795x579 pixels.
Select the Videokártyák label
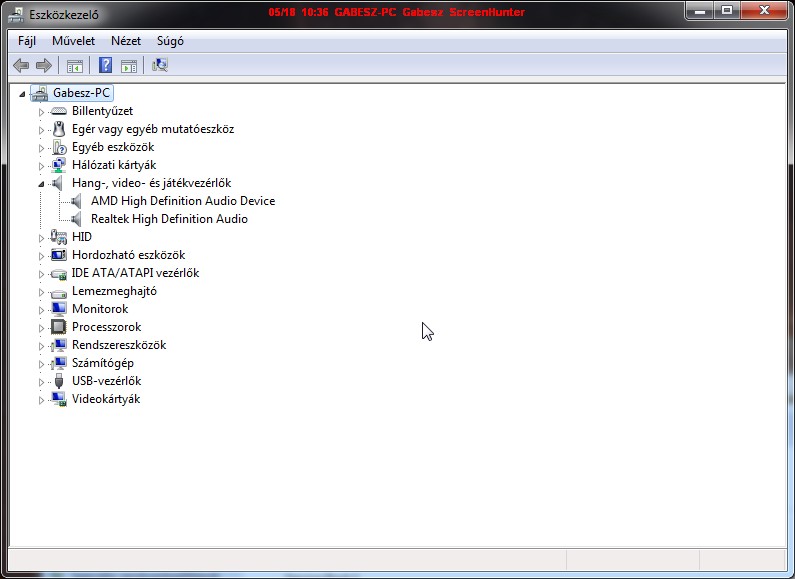pyautogui.click(x=106, y=399)
